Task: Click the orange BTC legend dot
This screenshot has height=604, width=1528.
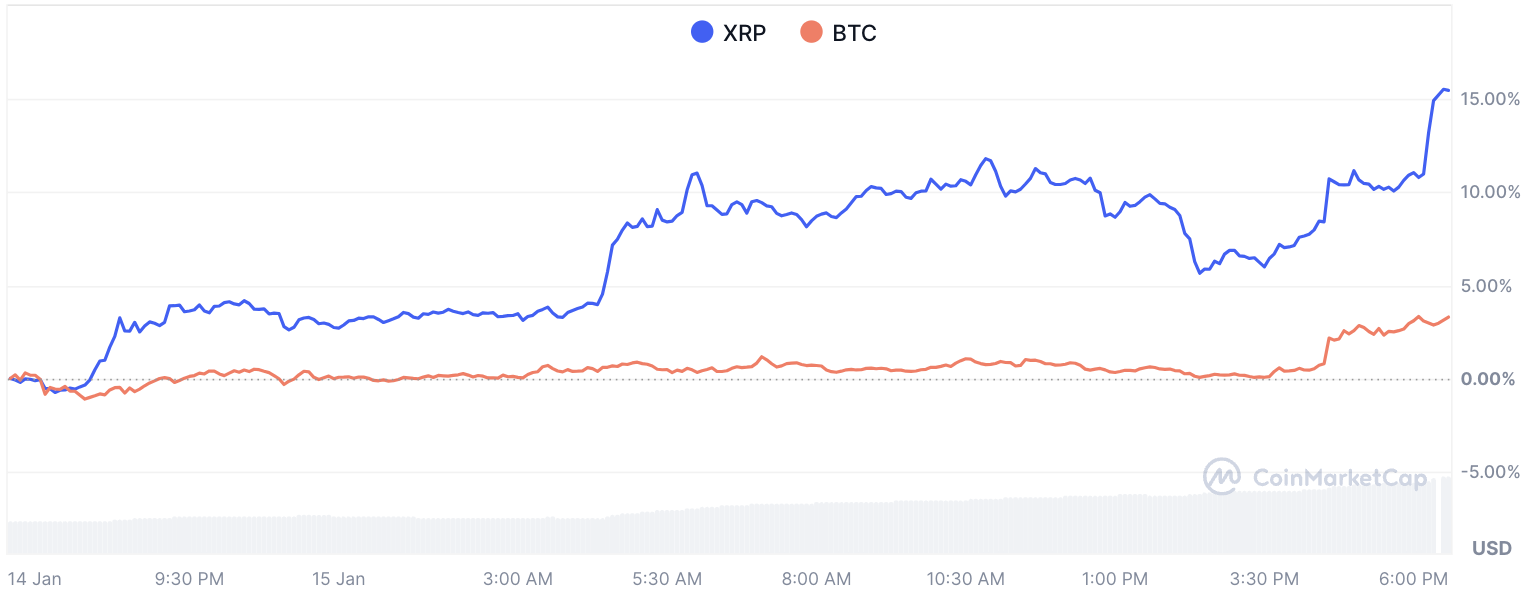Action: (812, 33)
